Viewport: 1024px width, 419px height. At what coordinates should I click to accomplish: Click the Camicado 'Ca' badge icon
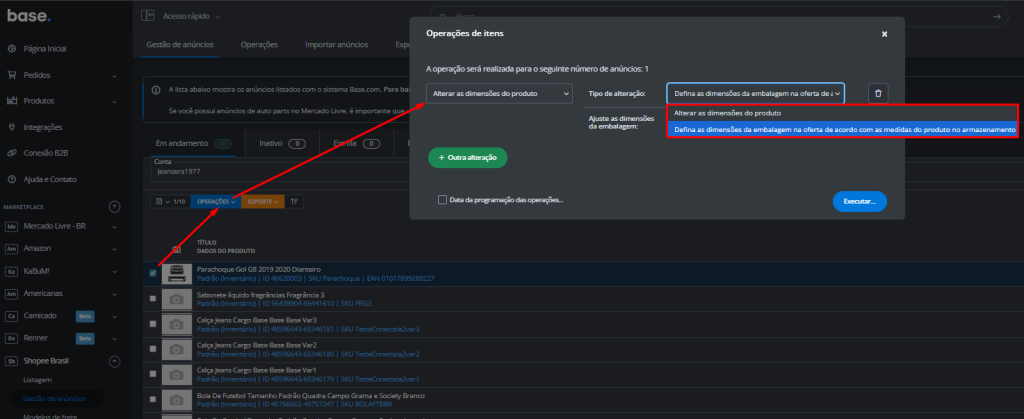11,317
